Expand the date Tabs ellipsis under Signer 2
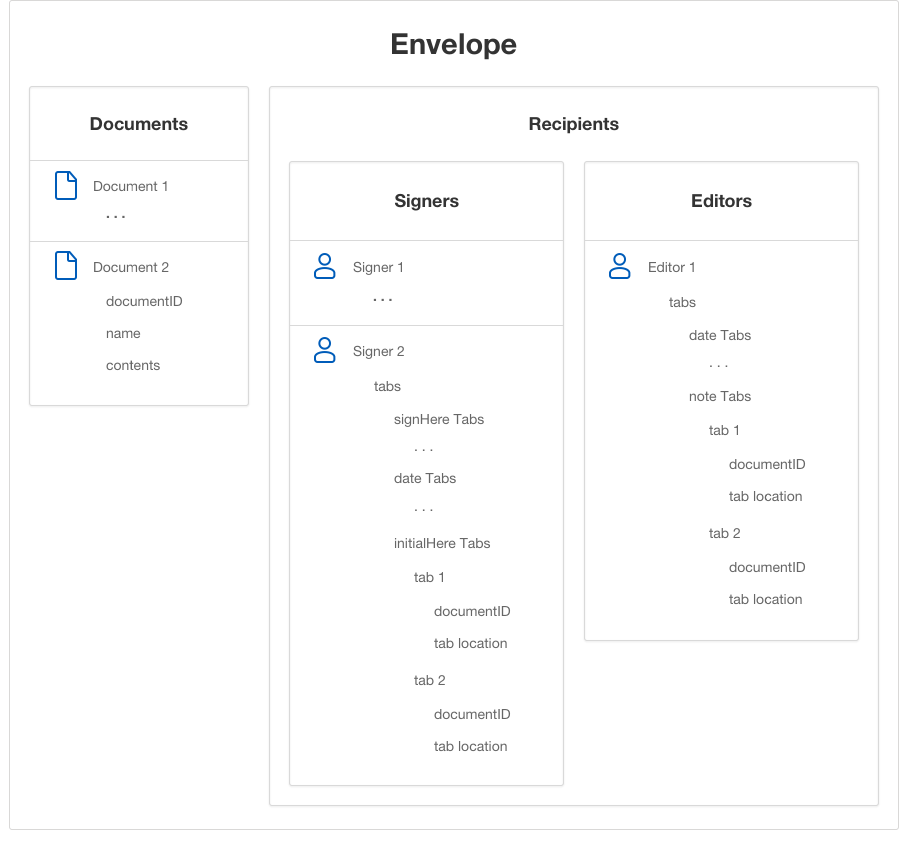The height and width of the screenshot is (852, 918). point(422,507)
